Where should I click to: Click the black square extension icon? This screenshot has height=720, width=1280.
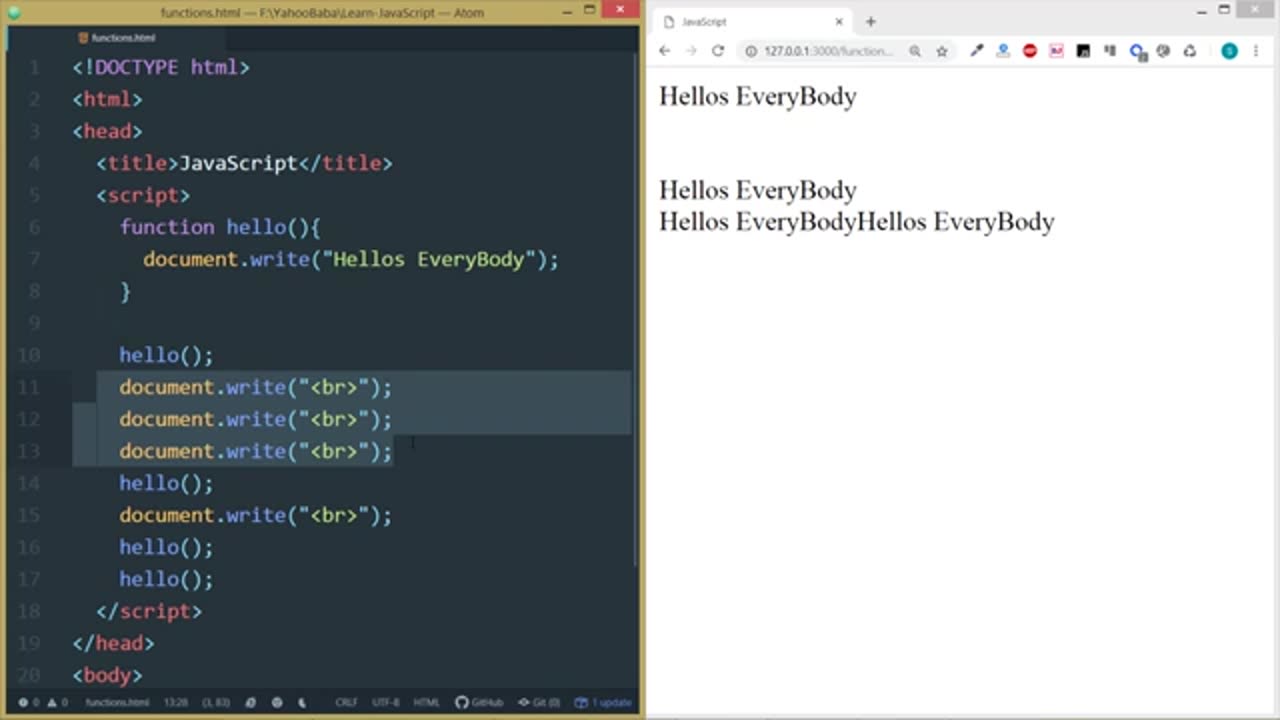[x=1083, y=51]
